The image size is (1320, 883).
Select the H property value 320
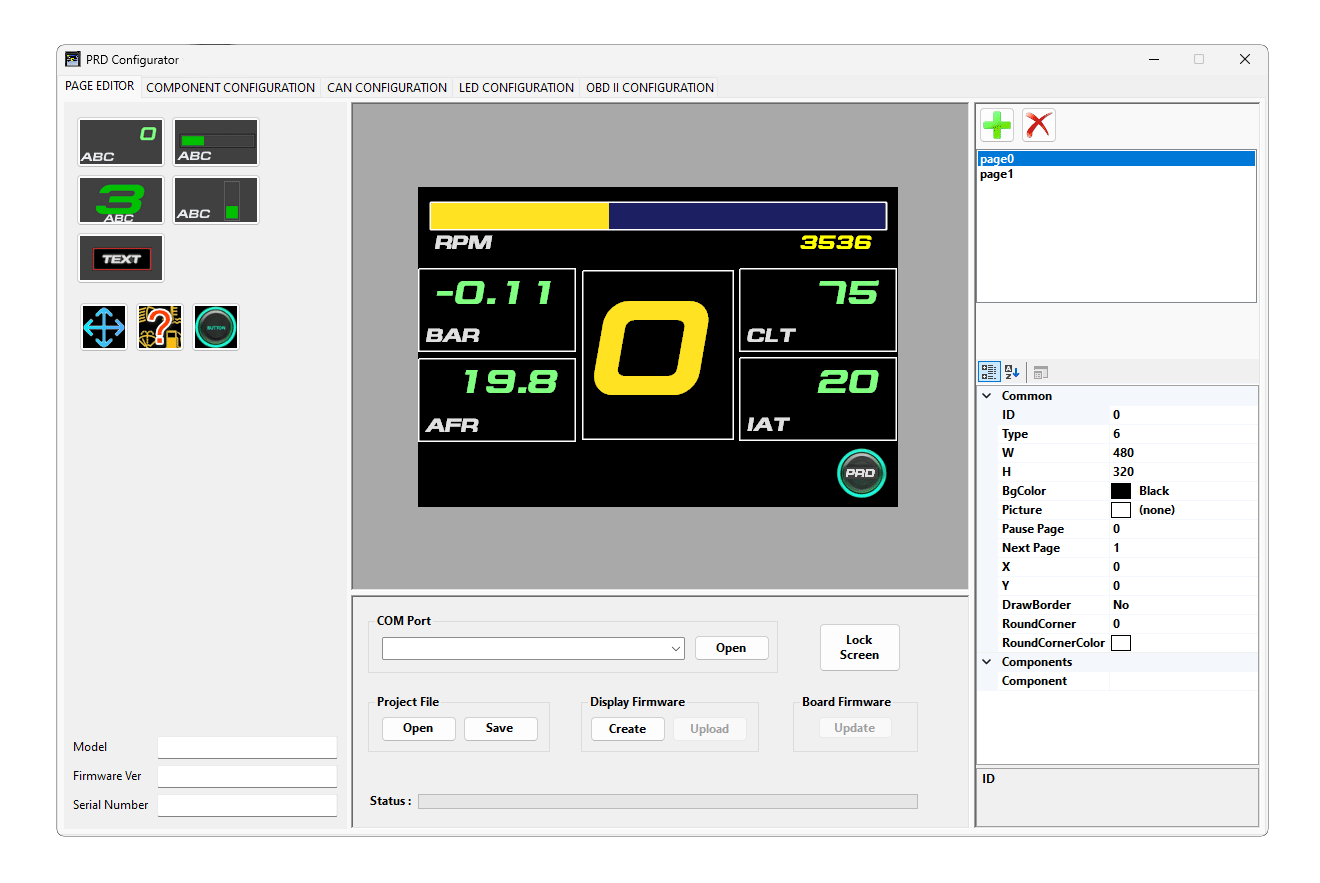point(1183,472)
